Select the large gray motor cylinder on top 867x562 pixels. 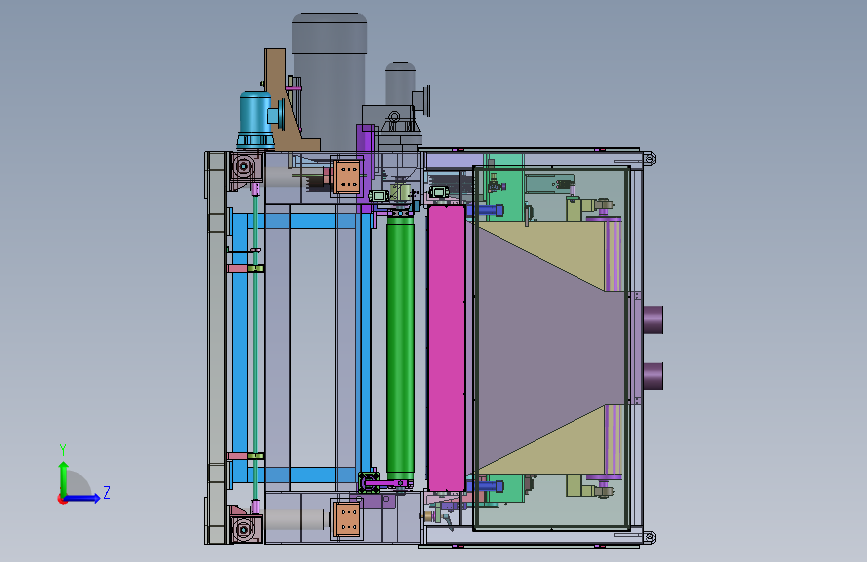coord(329,82)
